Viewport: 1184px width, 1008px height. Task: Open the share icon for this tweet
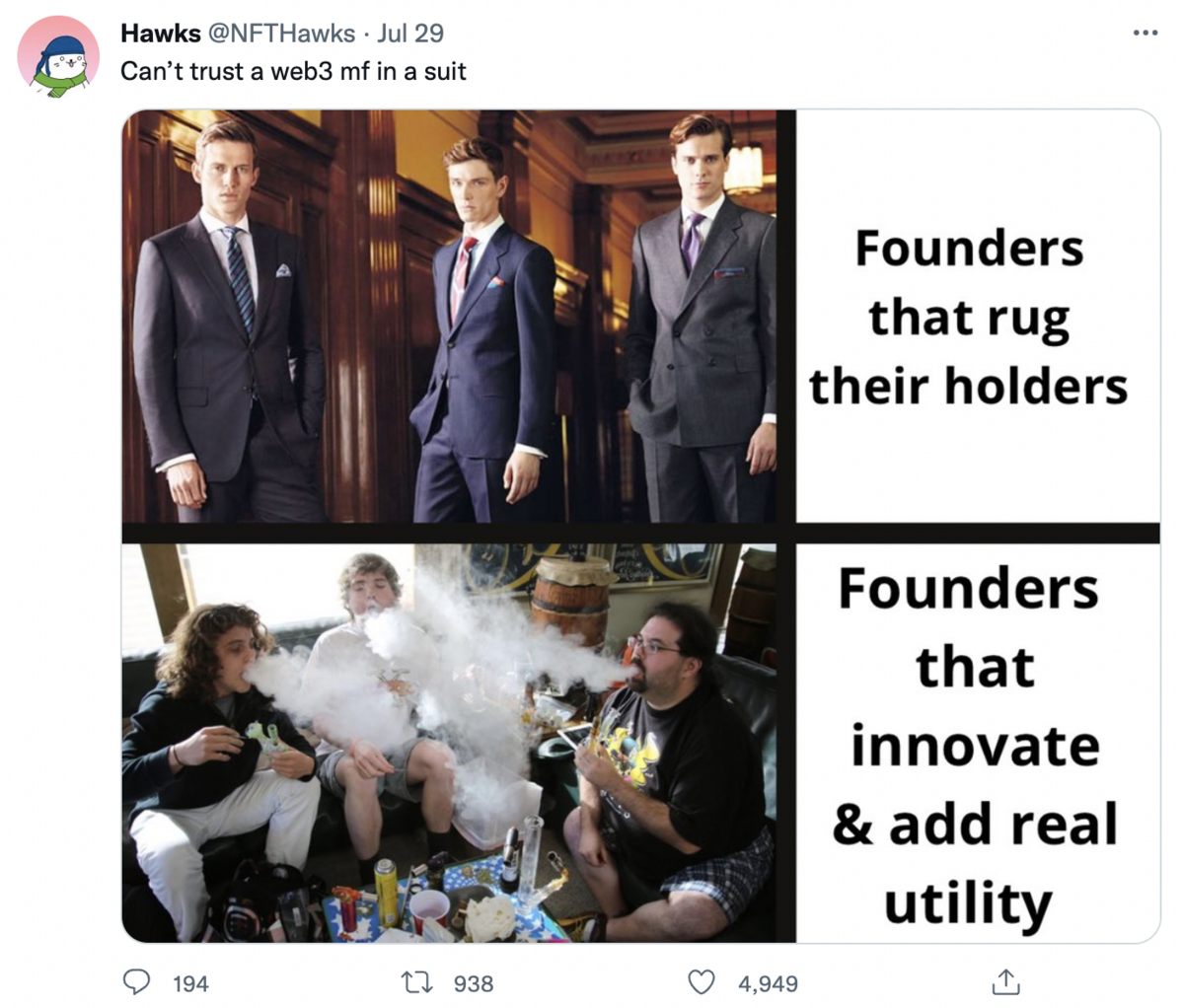[1004, 981]
